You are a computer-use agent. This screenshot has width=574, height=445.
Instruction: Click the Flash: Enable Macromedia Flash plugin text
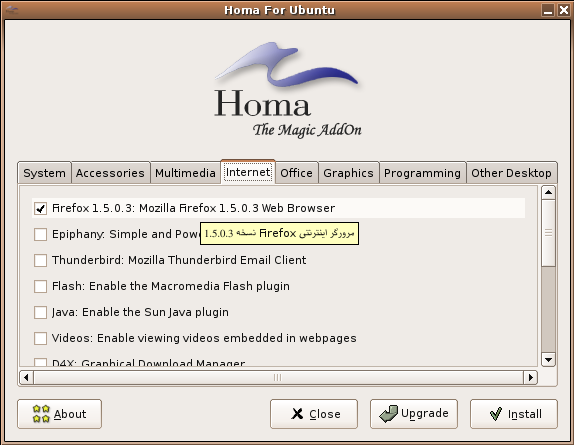(171, 286)
